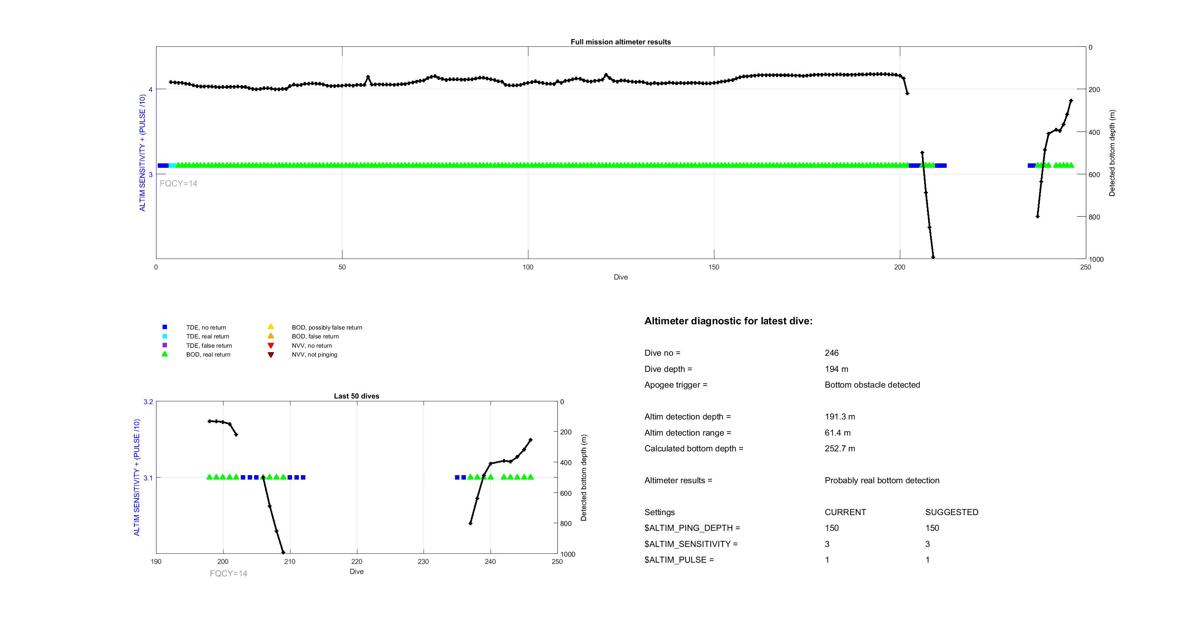The image size is (1200, 622).
Task: Click the dark red 'NVV, not pinging' triangle marker
Action: 270,354
